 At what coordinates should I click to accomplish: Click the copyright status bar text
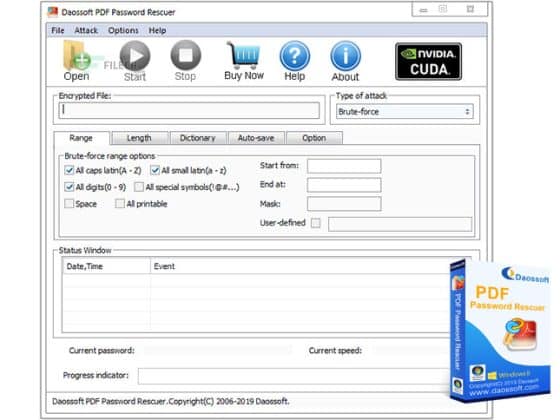(x=171, y=401)
